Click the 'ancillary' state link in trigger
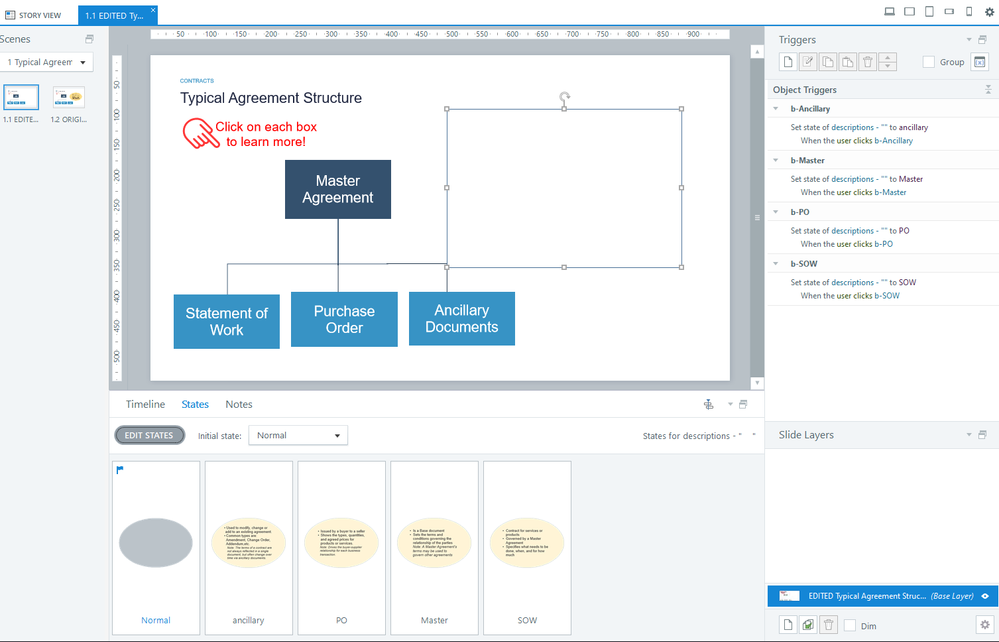Image resolution: width=999 pixels, height=642 pixels. (x=913, y=127)
